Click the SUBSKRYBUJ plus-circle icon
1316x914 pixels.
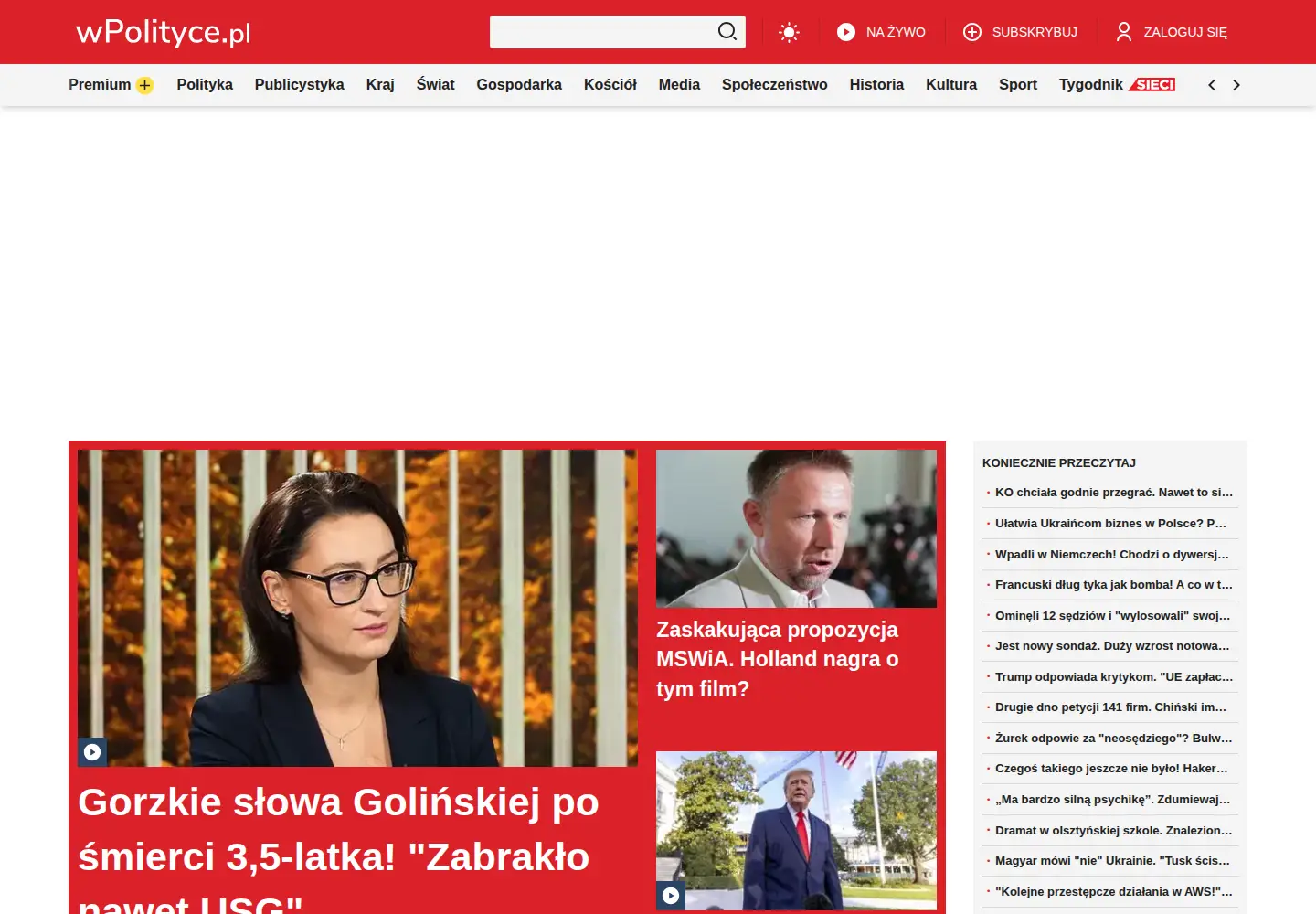point(972,32)
